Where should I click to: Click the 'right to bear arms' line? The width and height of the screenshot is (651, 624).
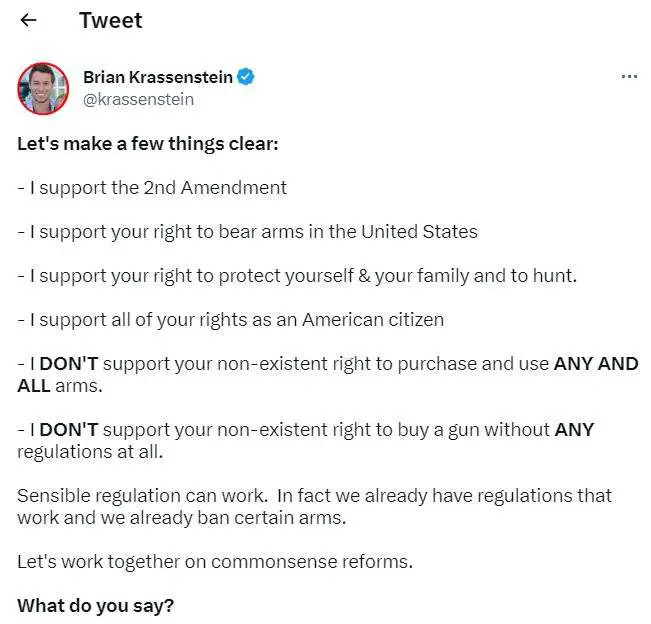pyautogui.click(x=247, y=232)
